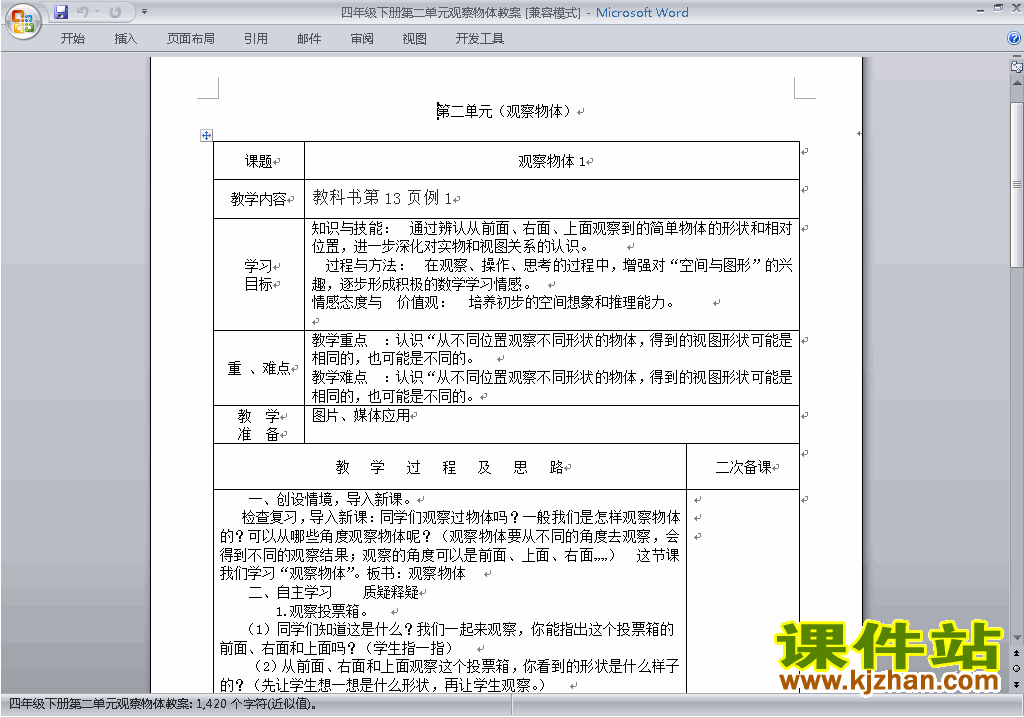
Task: Open the Office Button menu
Action: click(24, 22)
